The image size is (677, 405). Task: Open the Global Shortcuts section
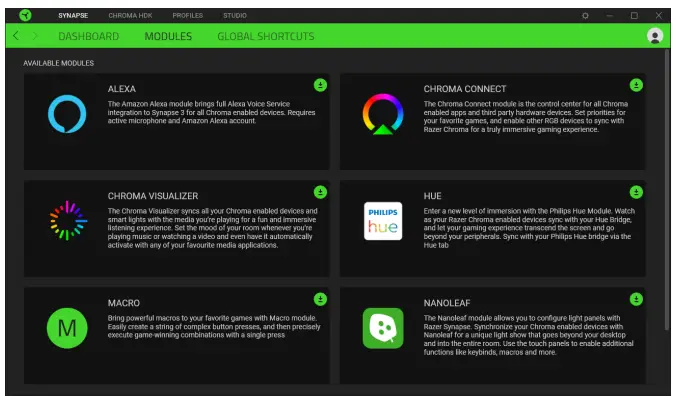point(266,36)
